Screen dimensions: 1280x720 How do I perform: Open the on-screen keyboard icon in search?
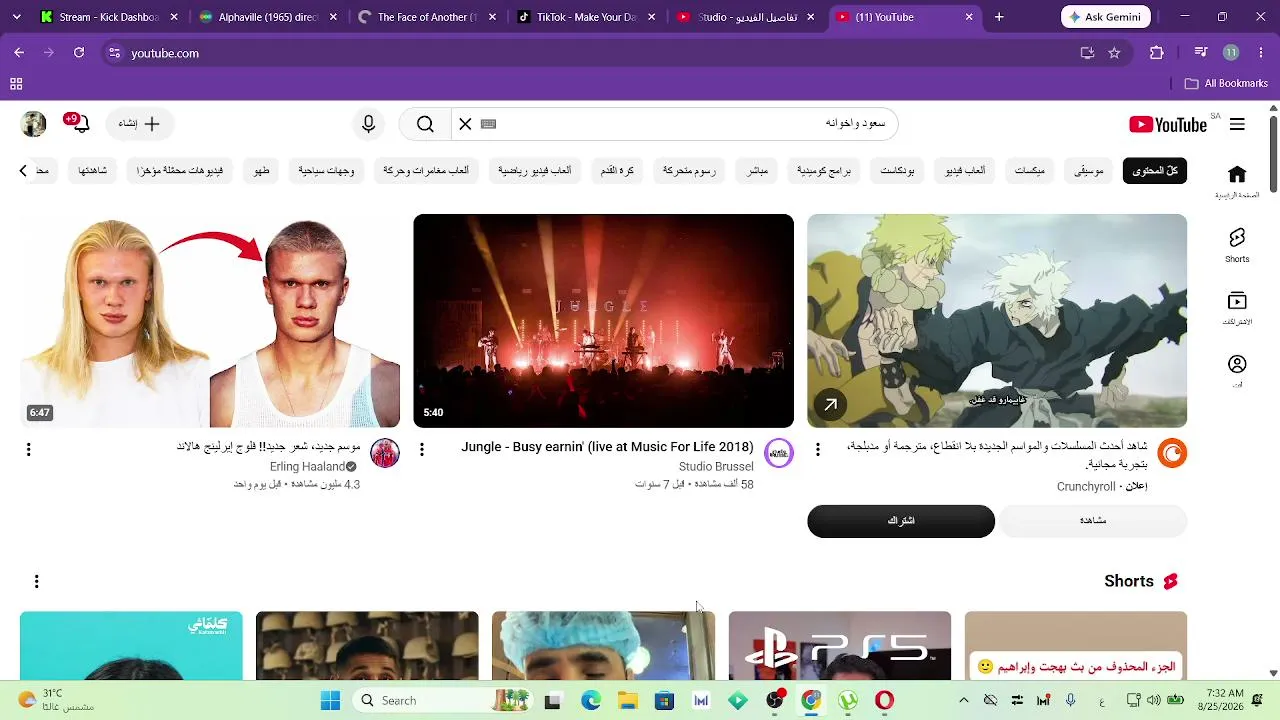coord(489,124)
